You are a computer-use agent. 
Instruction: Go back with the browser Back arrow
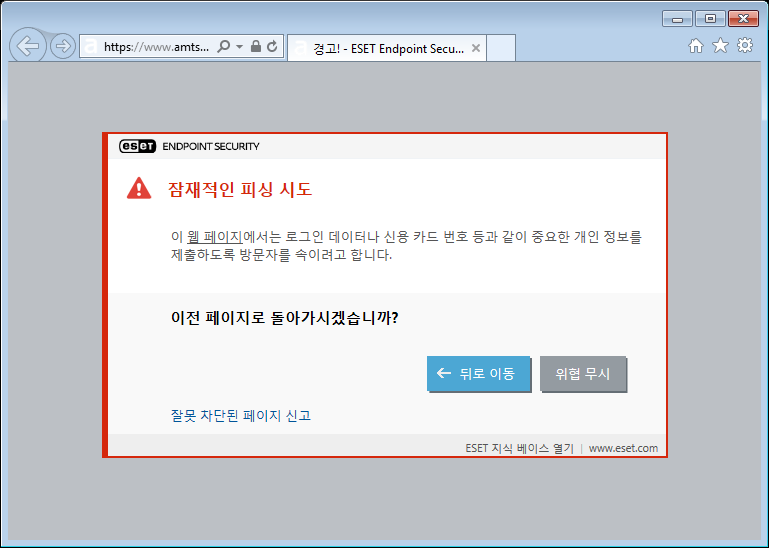click(x=28, y=46)
